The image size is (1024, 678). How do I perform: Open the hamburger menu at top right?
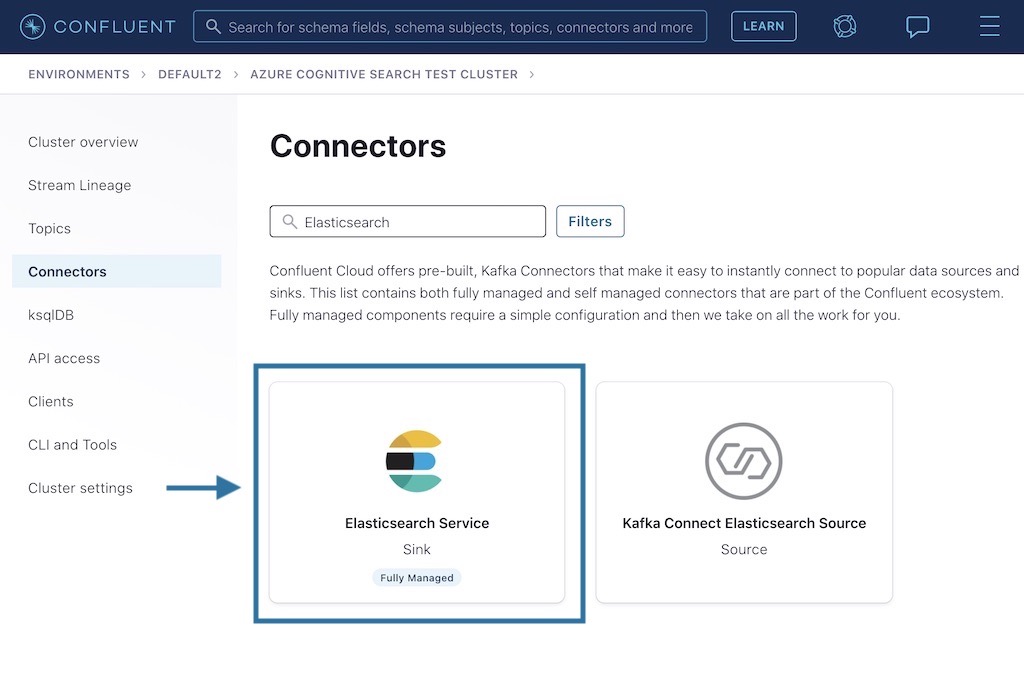989,27
